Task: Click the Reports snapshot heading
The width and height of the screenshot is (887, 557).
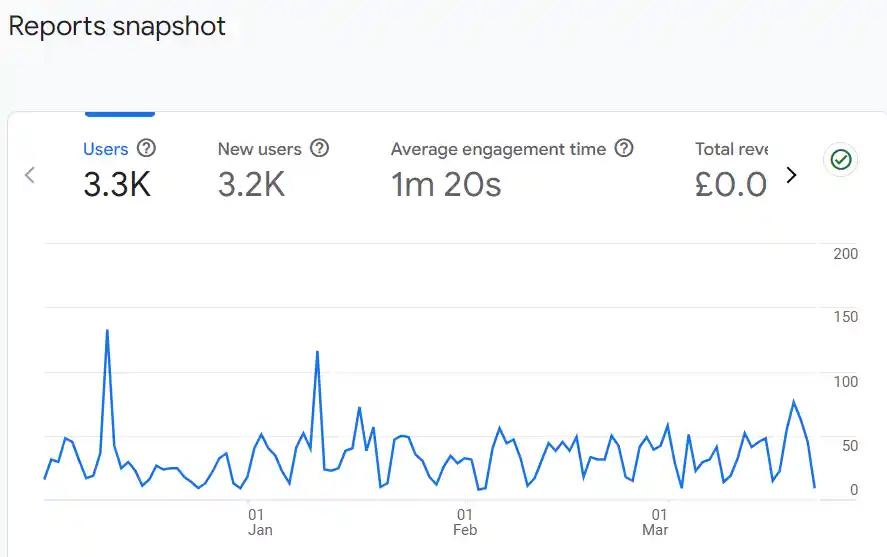Action: pyautogui.click(x=117, y=26)
